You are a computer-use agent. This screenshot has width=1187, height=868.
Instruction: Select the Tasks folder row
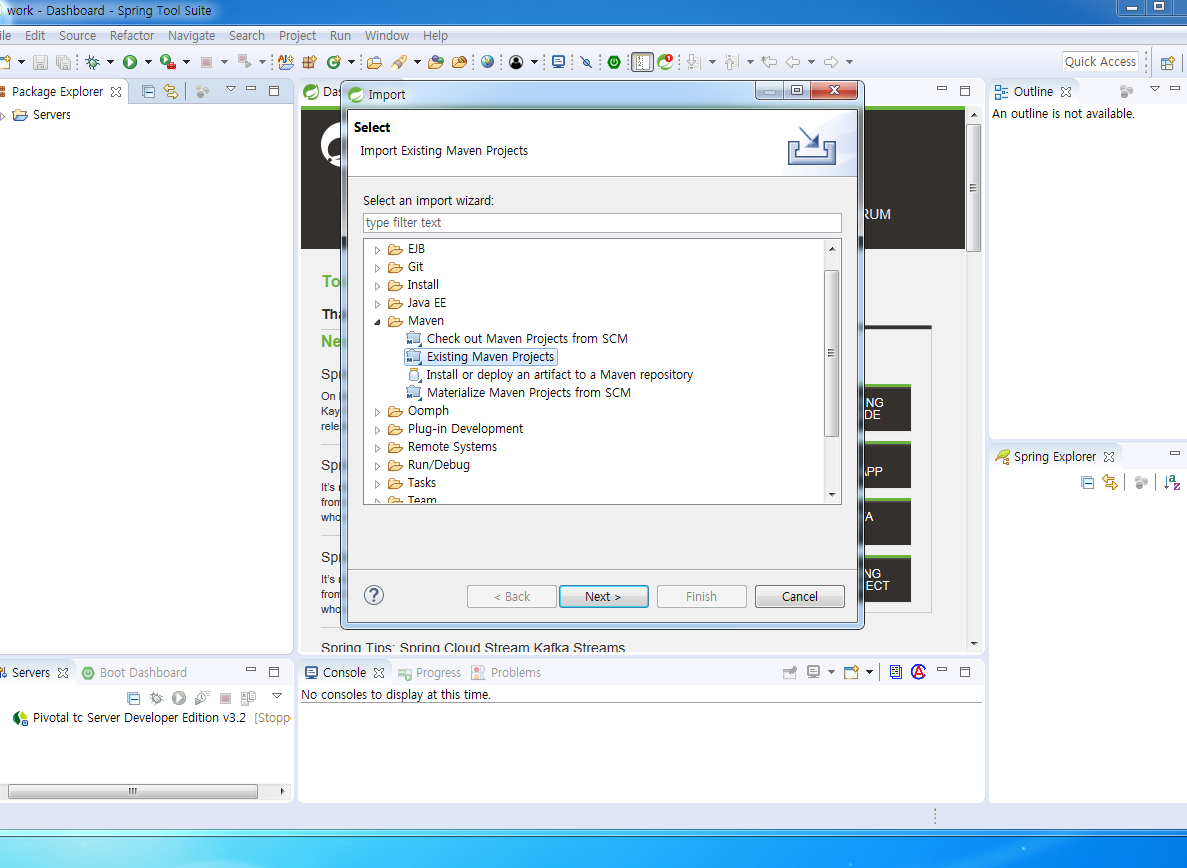412,483
